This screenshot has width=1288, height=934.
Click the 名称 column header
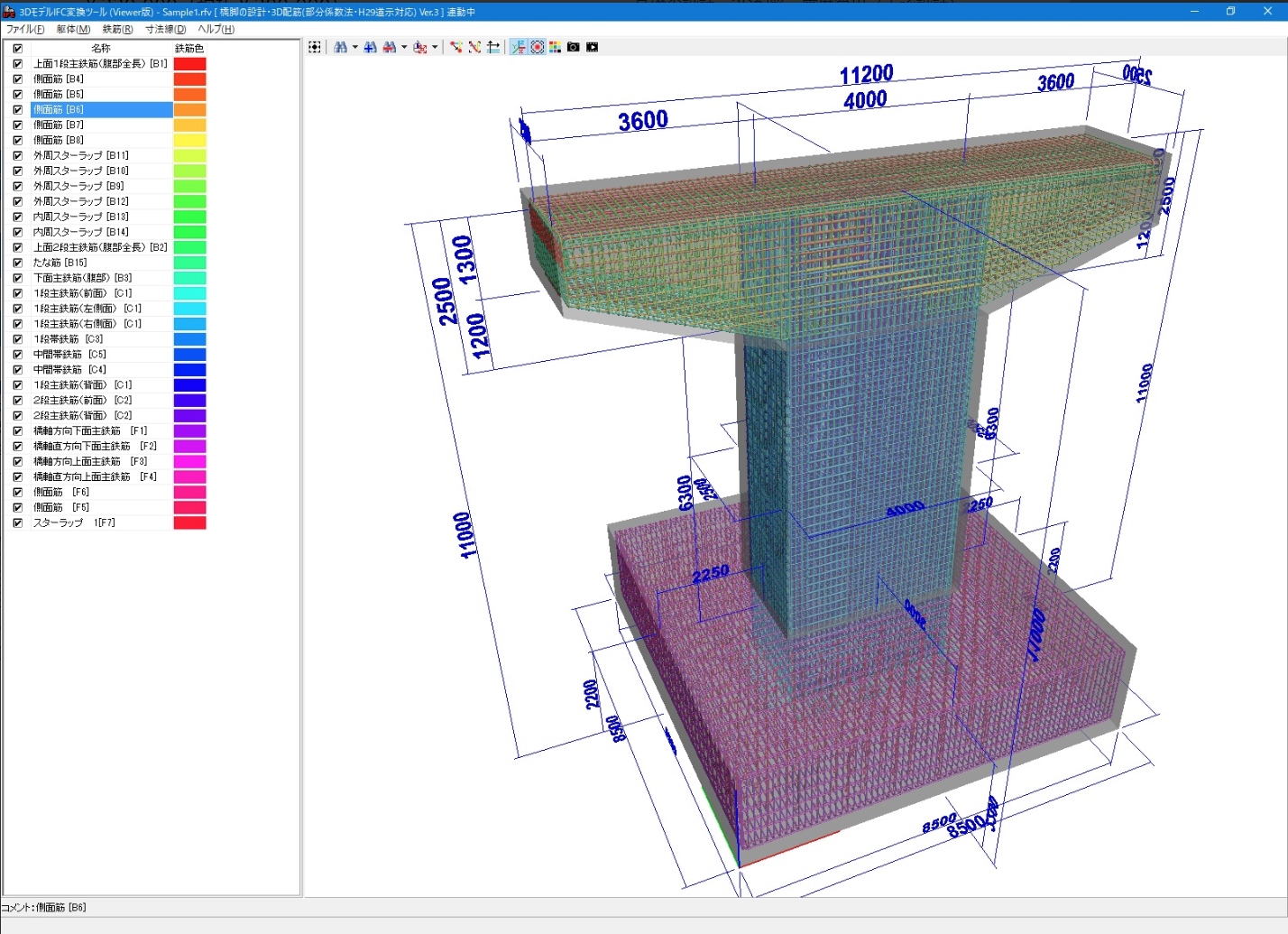point(101,49)
